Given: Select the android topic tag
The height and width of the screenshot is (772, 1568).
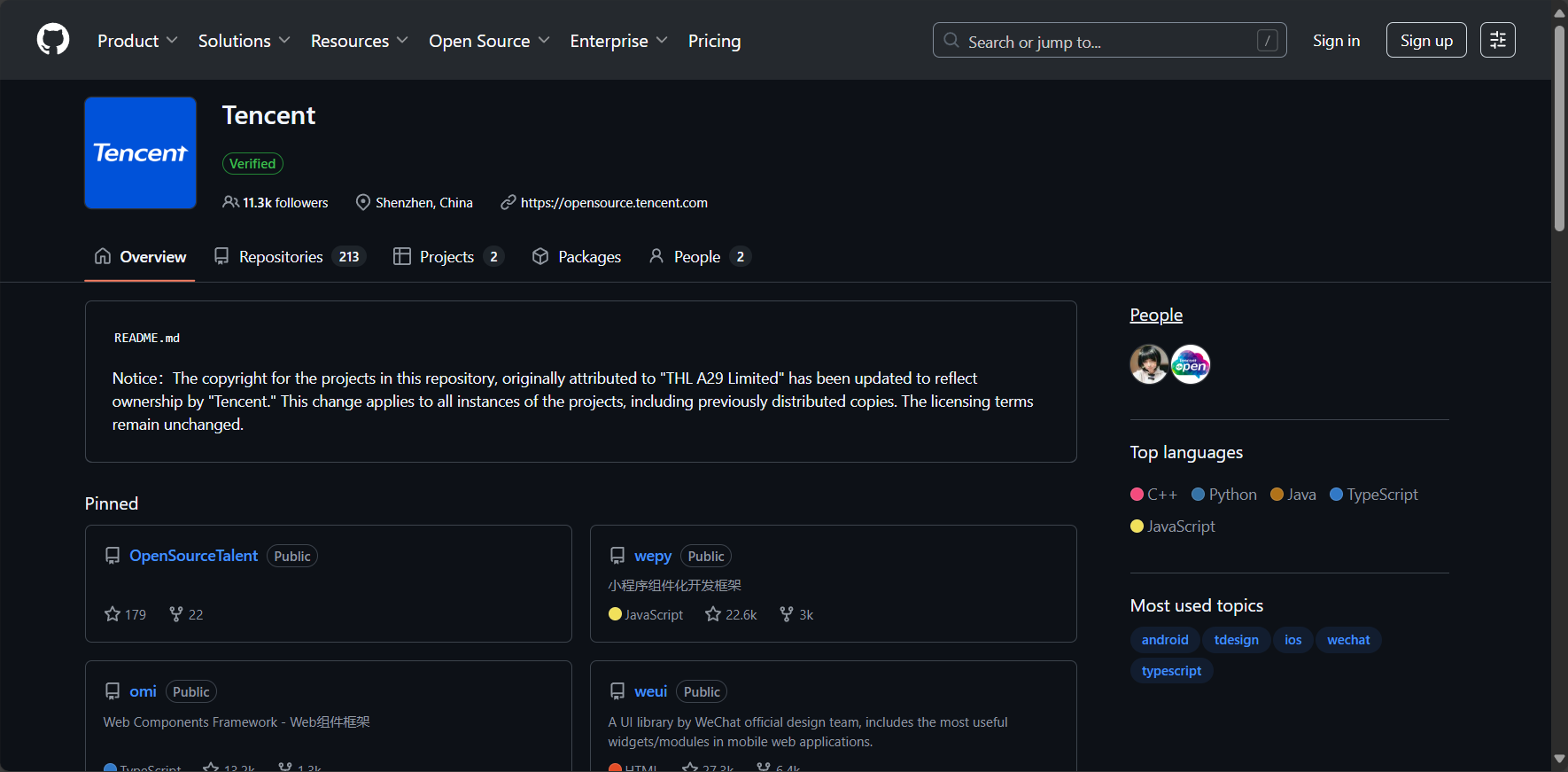Looking at the screenshot, I should pos(1165,640).
